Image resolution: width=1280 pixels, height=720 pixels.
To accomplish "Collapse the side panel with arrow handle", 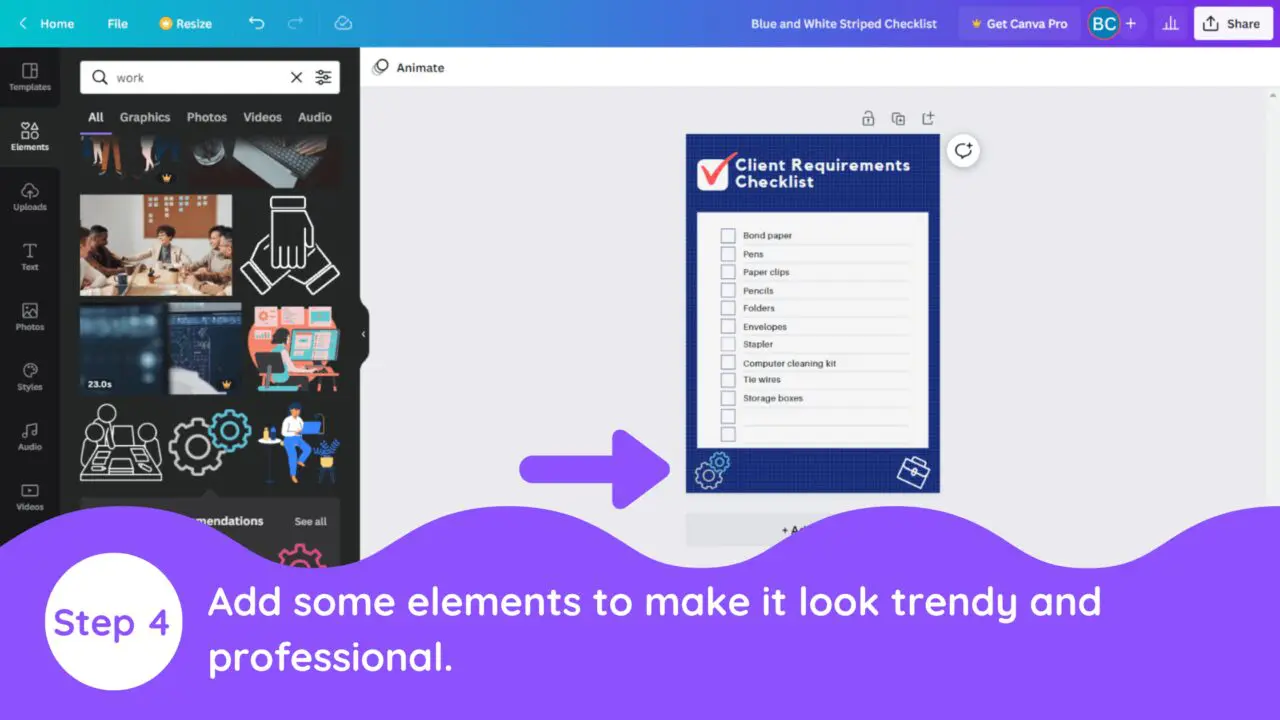I will [x=363, y=334].
